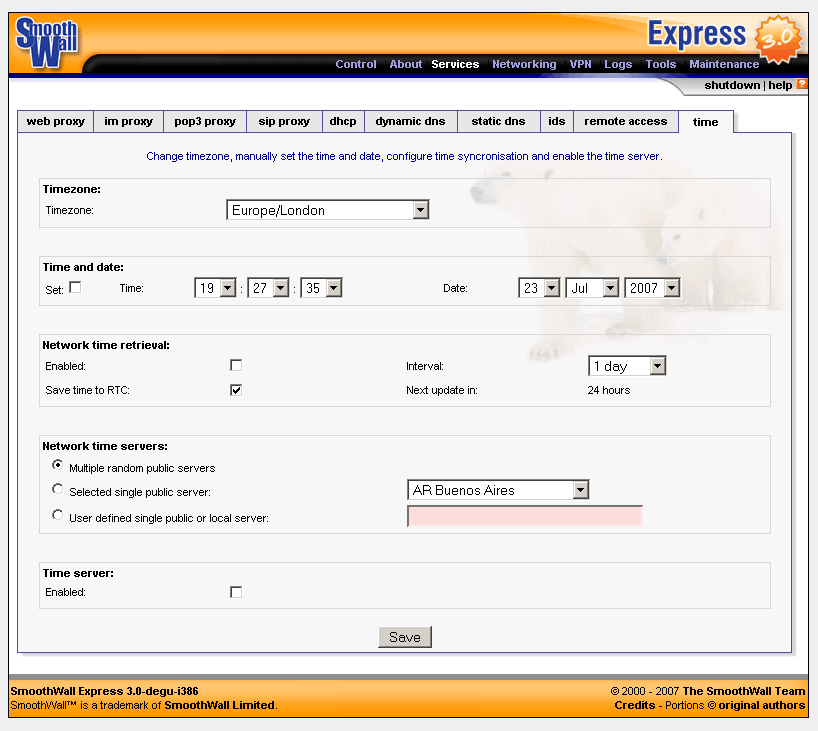Open the minute dropdown showing 27
Viewport: 818px width, 731px height.
[x=268, y=287]
